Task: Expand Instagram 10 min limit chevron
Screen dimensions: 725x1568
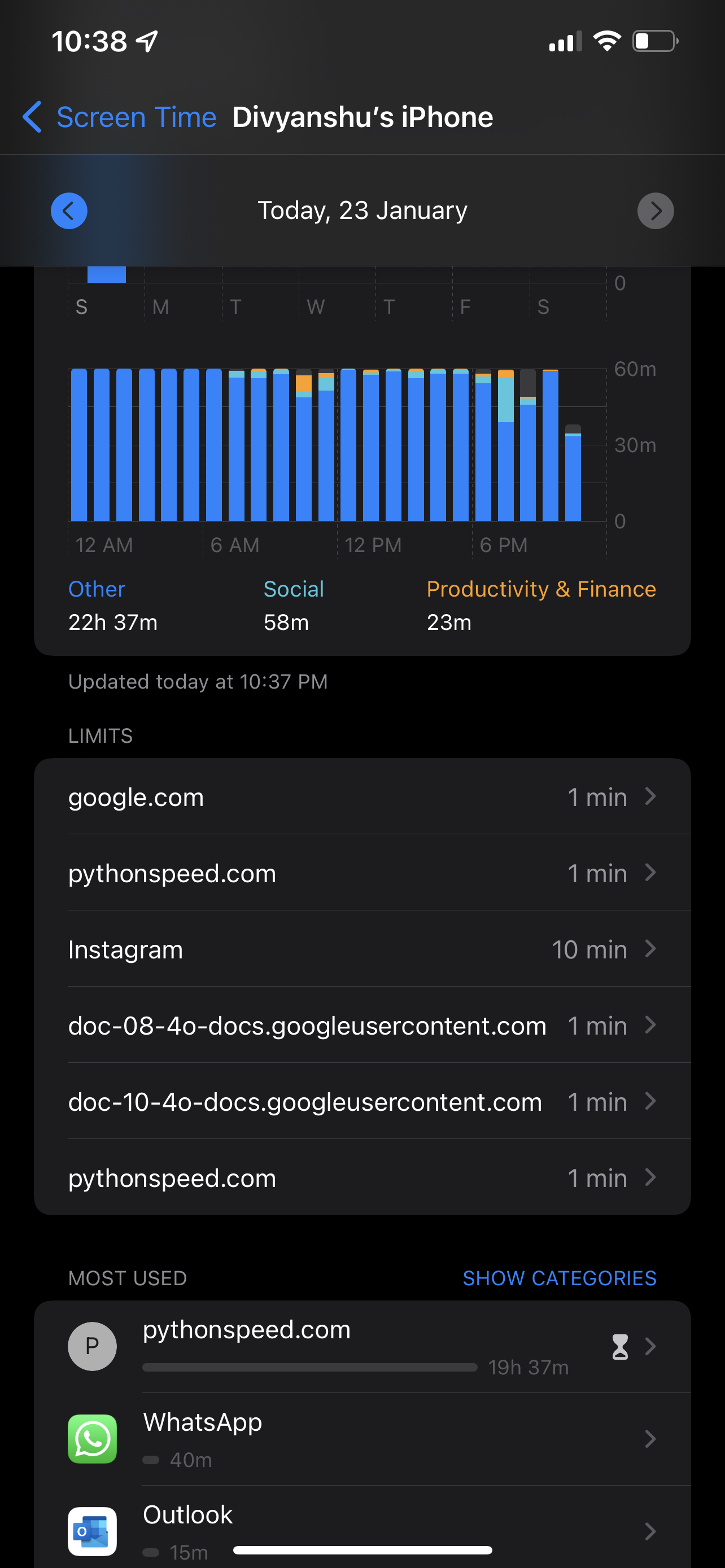Action: [650, 948]
